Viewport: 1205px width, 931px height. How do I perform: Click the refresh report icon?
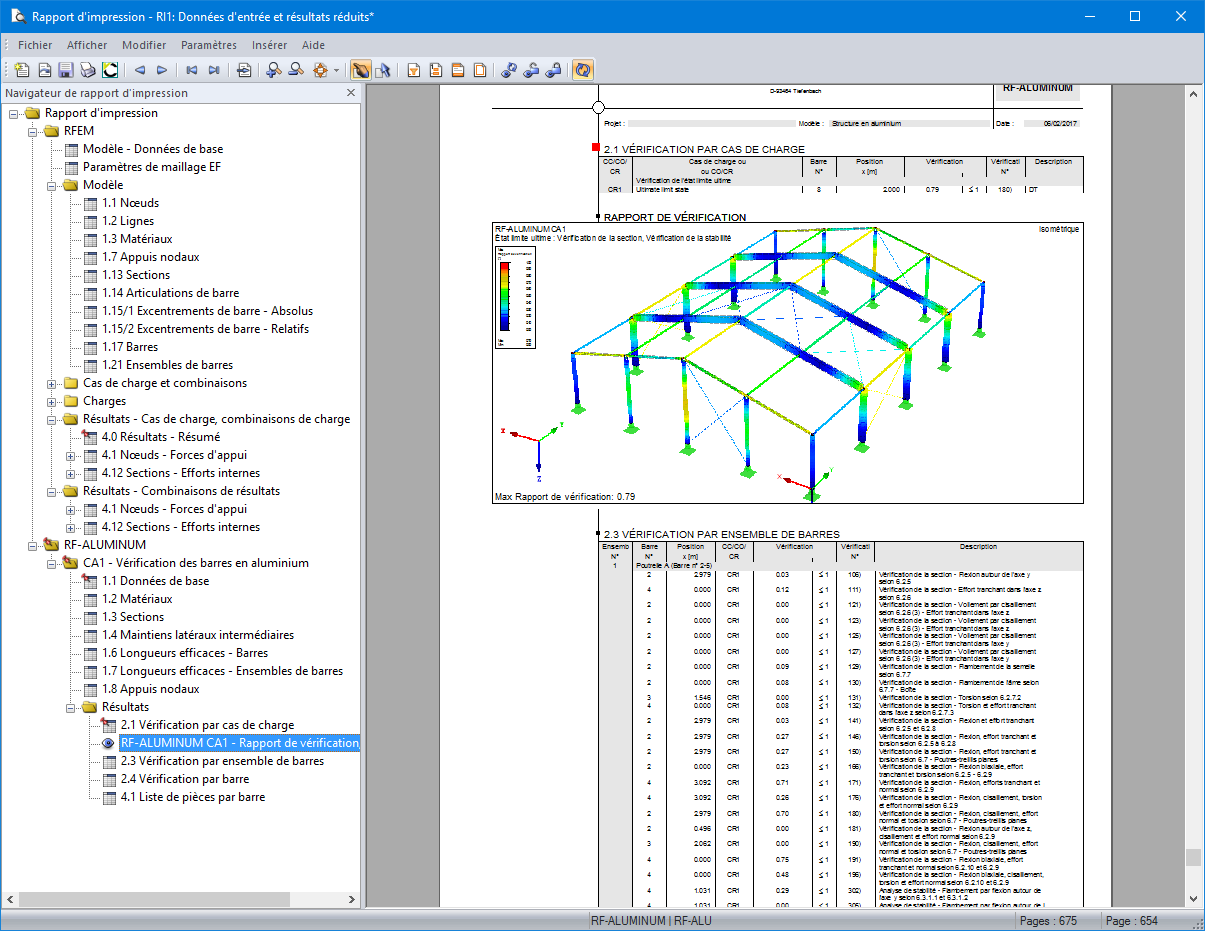pos(582,70)
